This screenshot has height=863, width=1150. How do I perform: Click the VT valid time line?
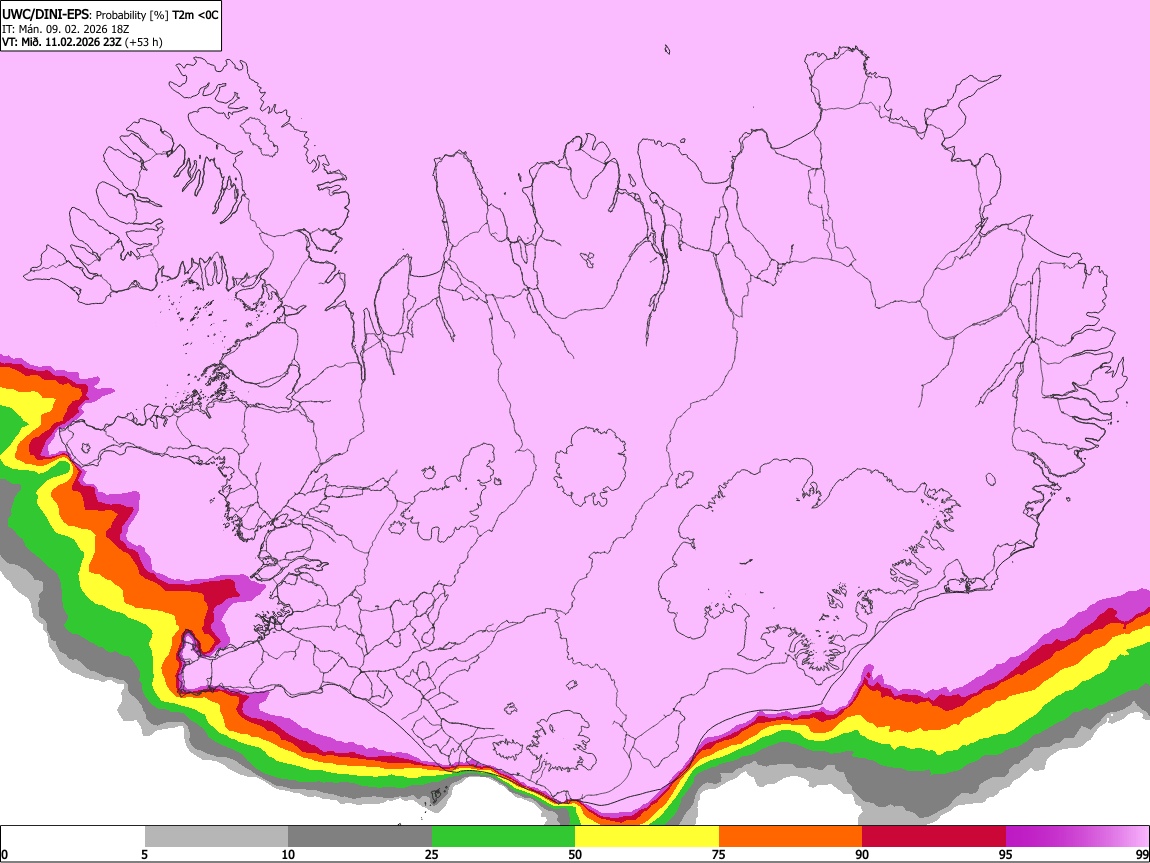point(82,42)
